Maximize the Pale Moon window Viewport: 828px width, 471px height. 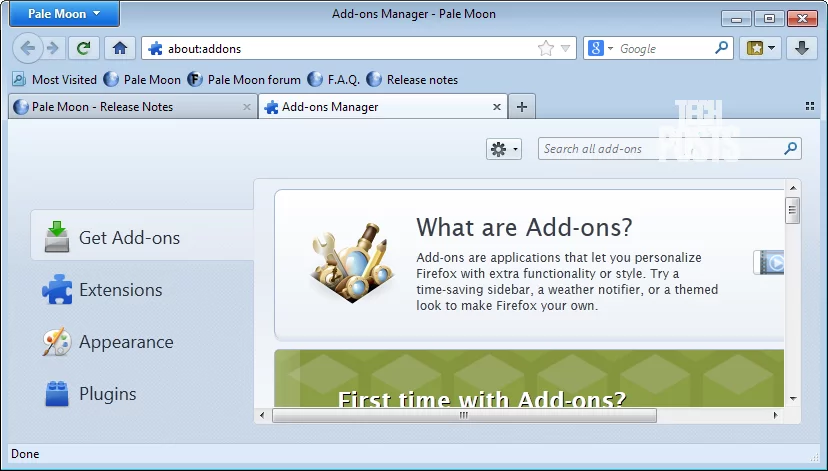[769, 19]
